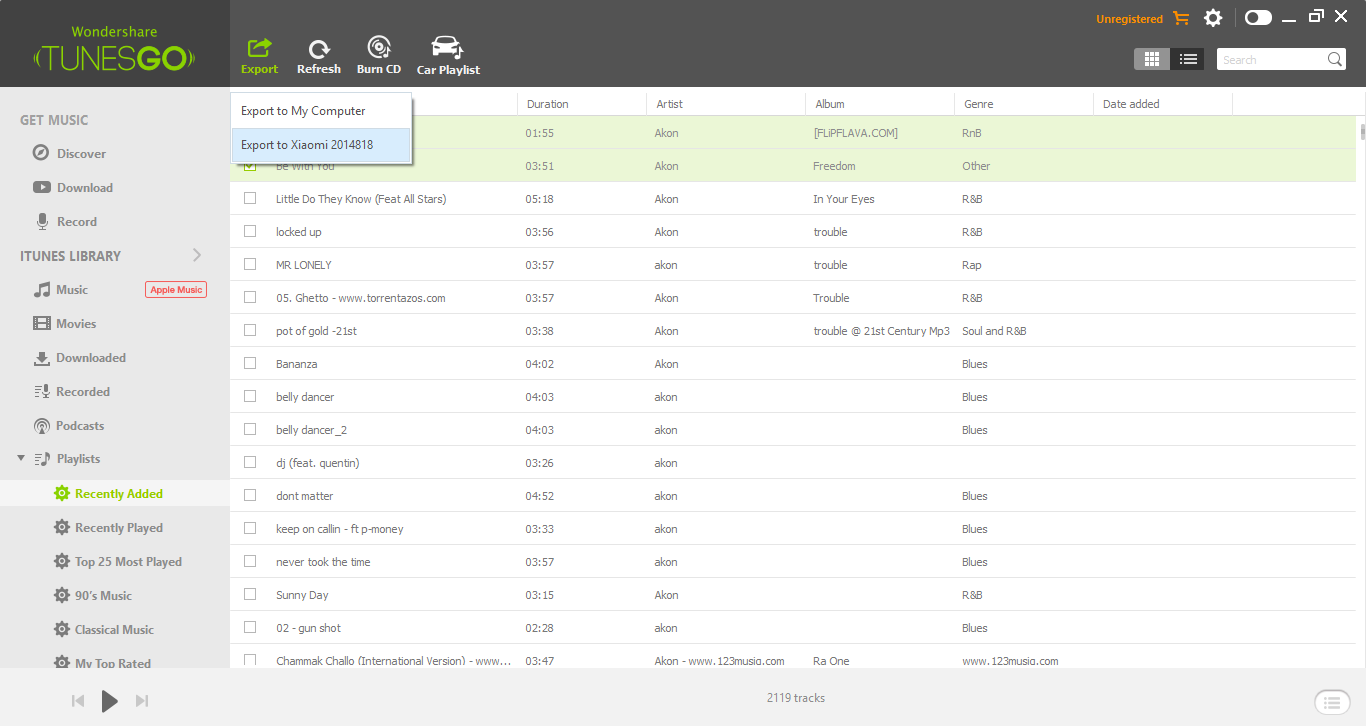Click the Wondershare TunesGo logo

click(114, 48)
